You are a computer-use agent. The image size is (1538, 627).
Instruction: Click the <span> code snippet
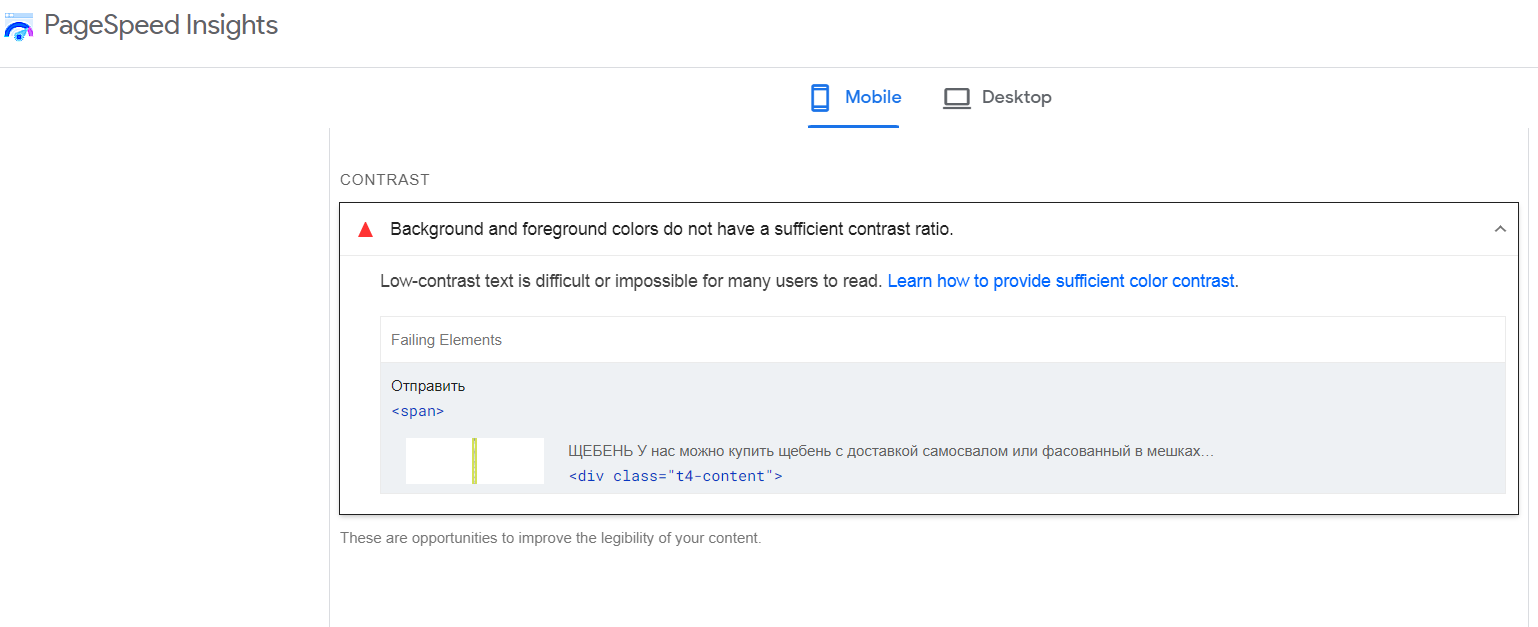coord(417,411)
